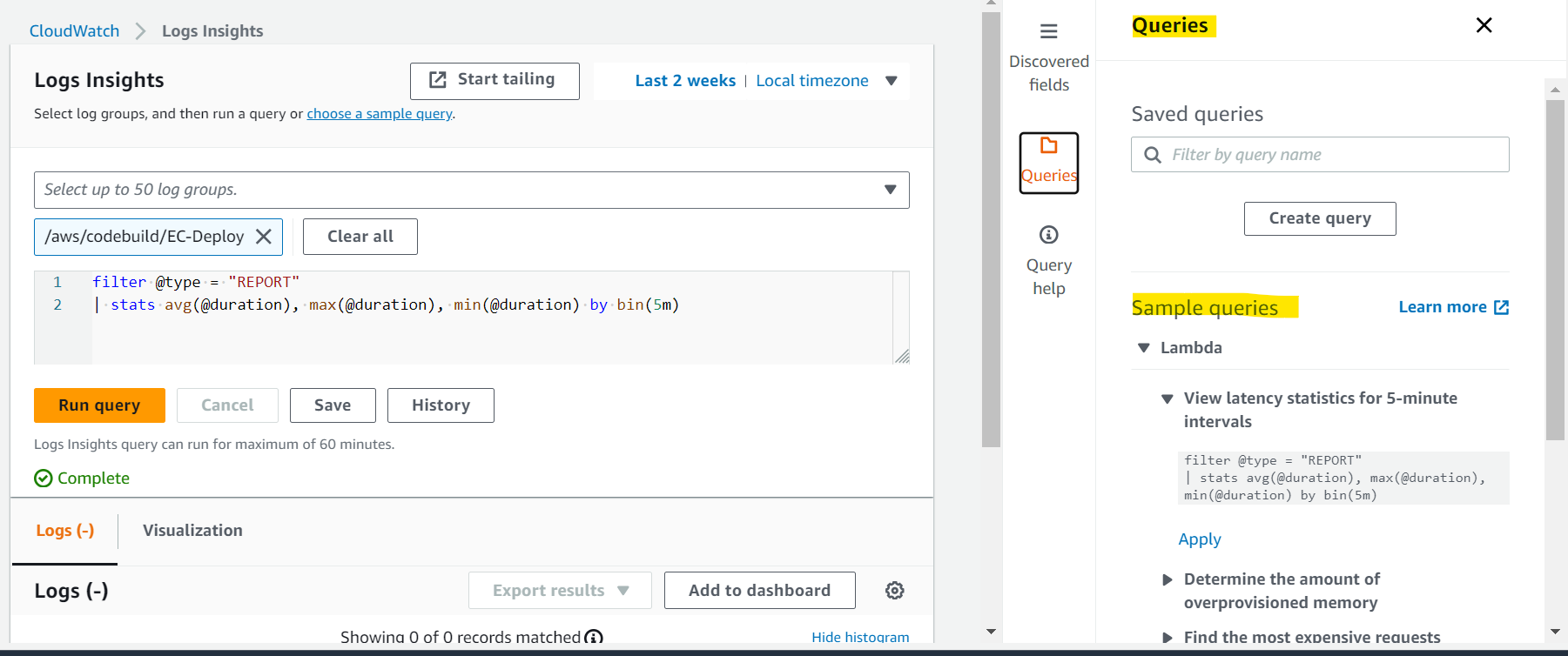Select Last 2 weeks time range
Screen dimensions: 1568x656
(685, 81)
